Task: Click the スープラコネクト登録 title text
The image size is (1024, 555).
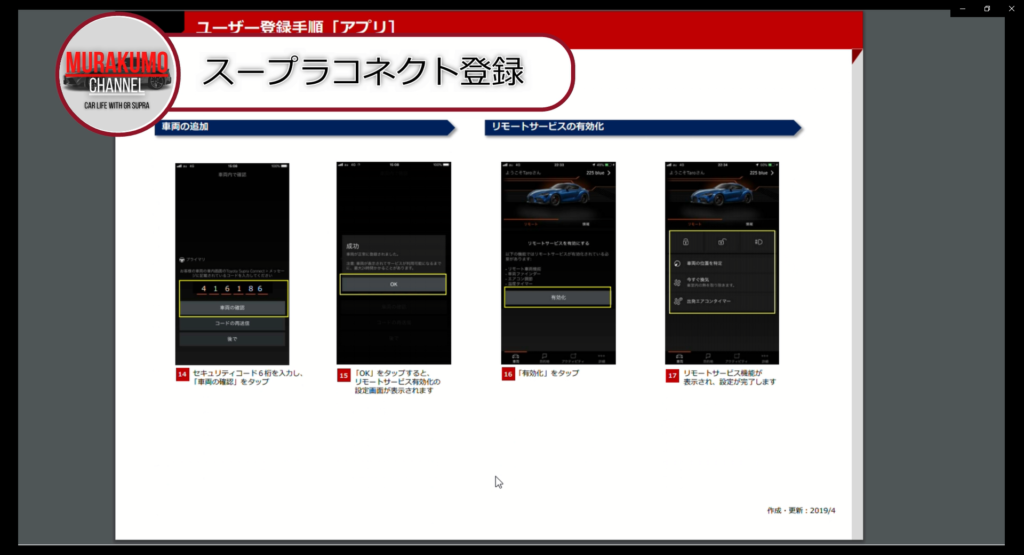Action: click(x=363, y=72)
